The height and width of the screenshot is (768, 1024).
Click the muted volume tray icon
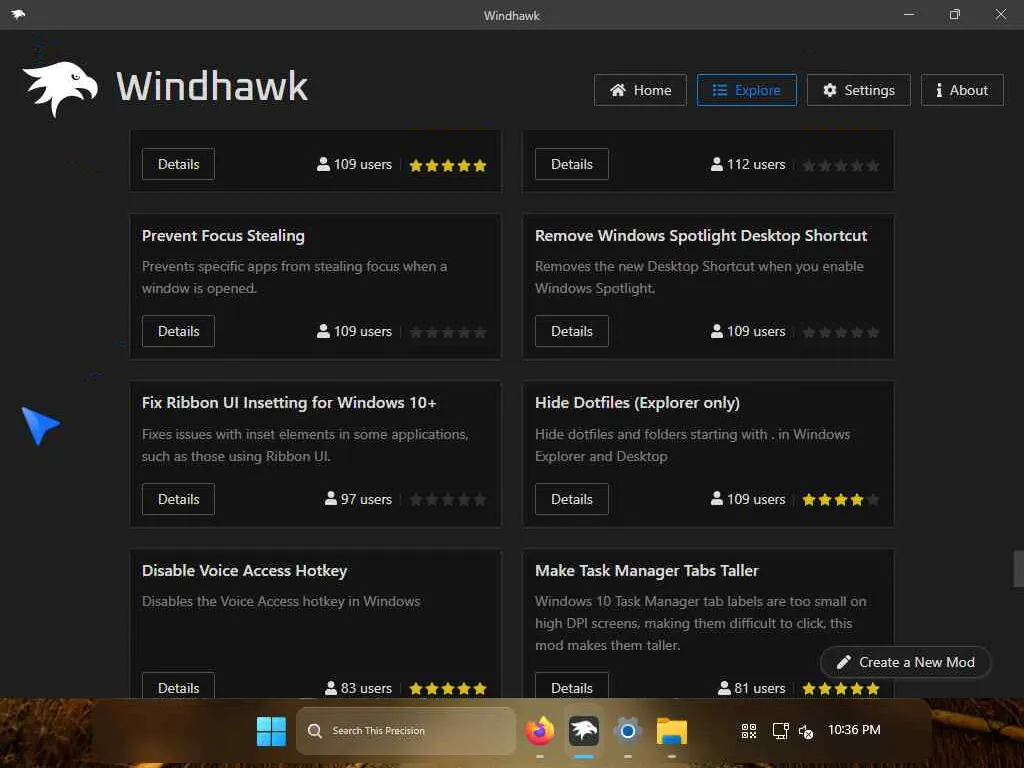[x=806, y=731]
